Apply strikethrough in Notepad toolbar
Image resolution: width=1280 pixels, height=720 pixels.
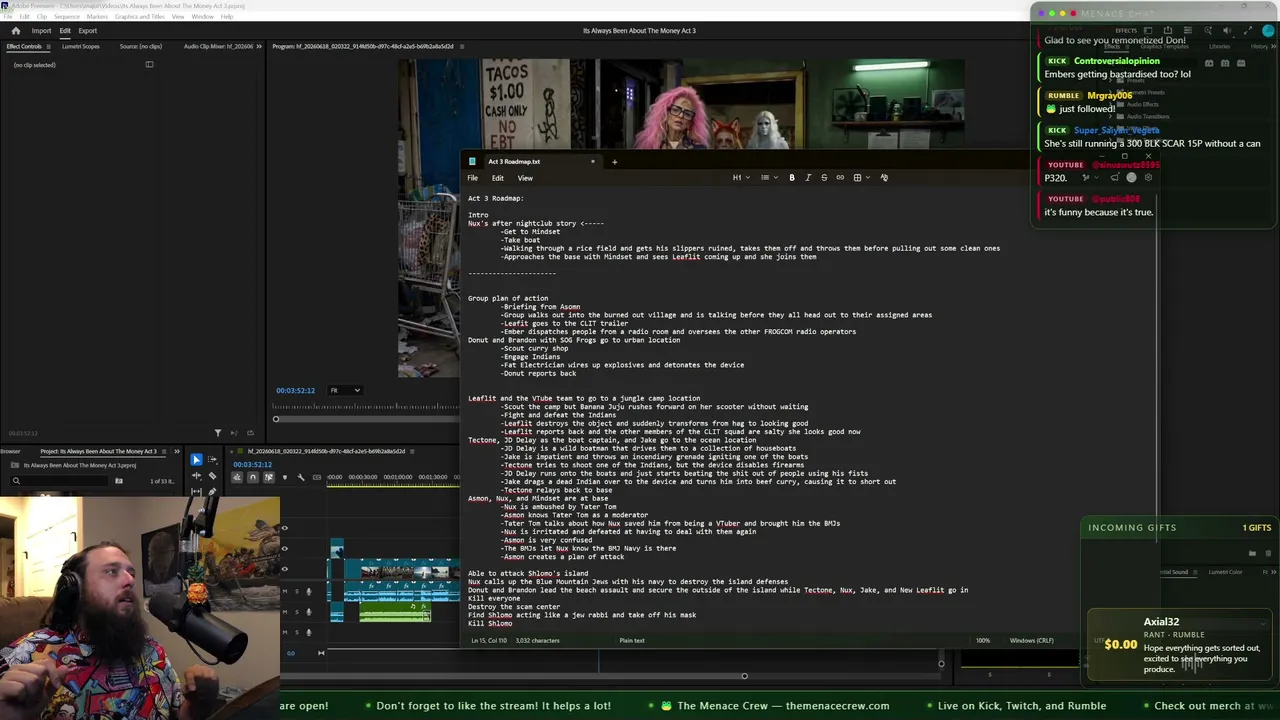click(x=824, y=178)
